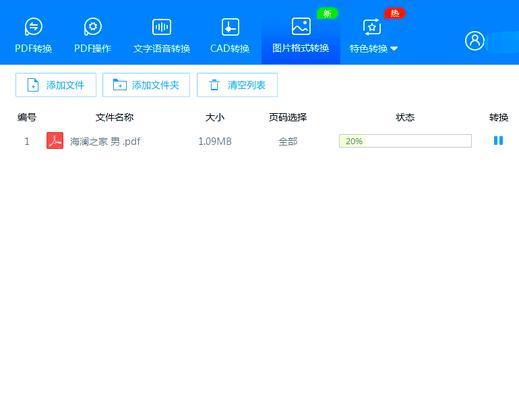Click the red PDF file icon
519x400 pixels.
[x=55, y=140]
